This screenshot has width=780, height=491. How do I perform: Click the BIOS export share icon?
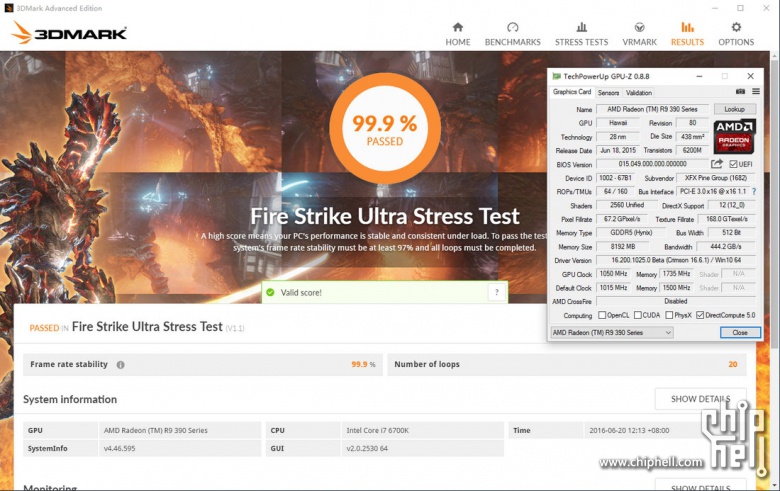717,164
